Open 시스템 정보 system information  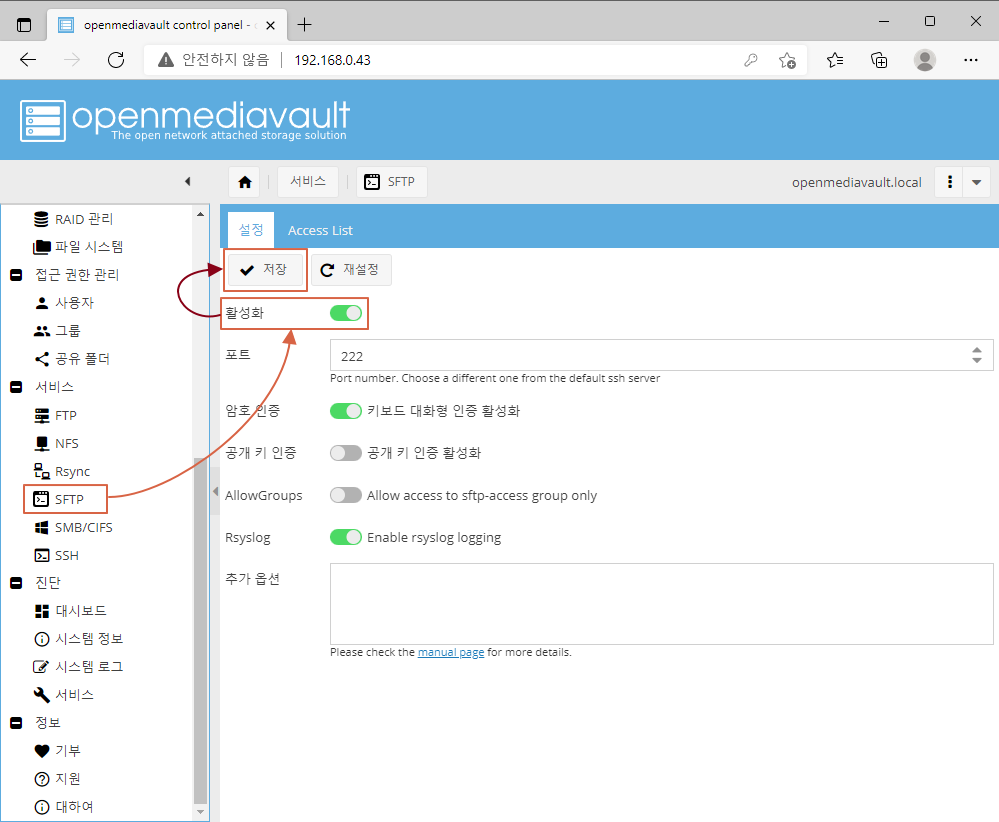click(x=78, y=639)
